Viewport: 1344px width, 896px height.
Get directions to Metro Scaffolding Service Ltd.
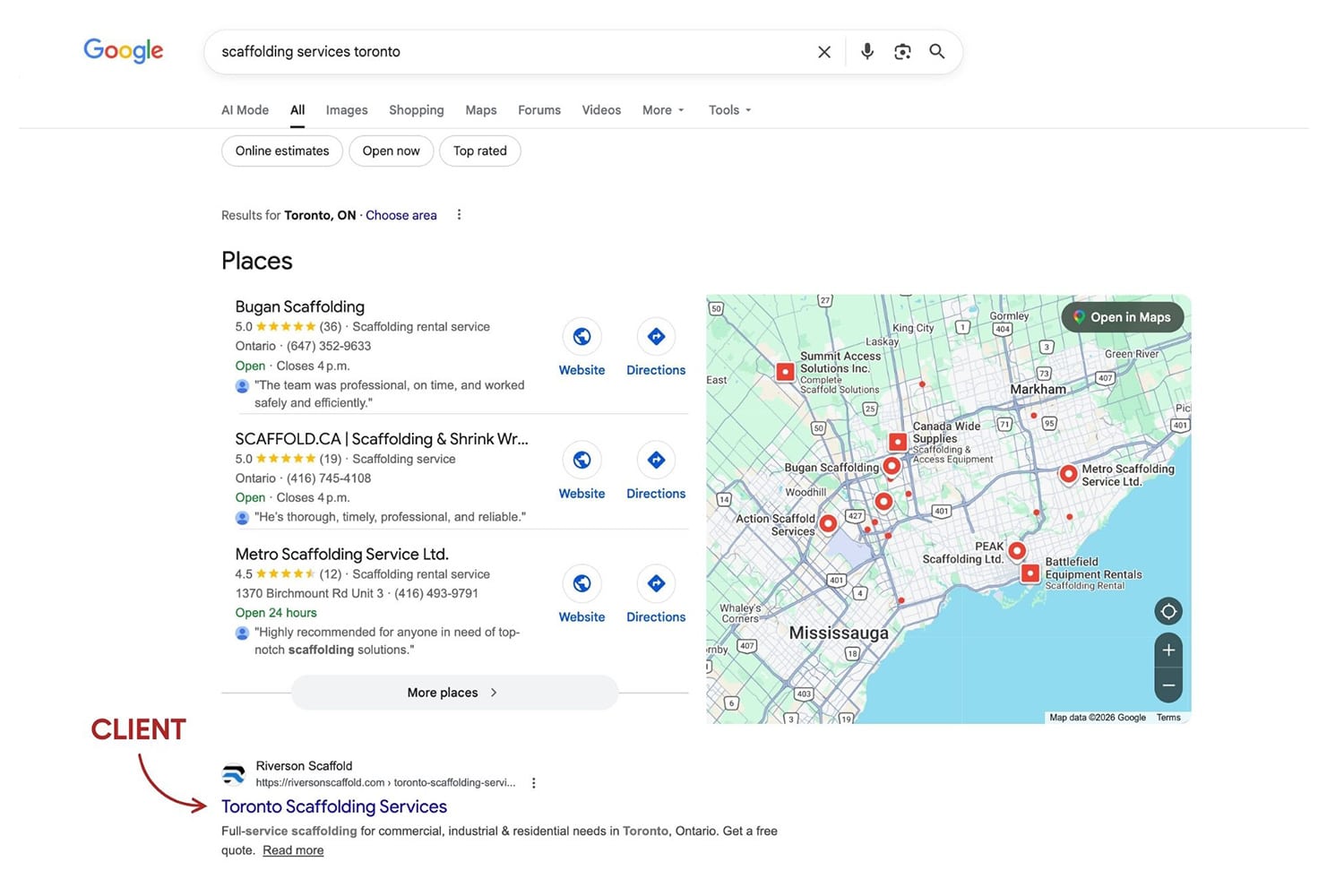tap(656, 583)
